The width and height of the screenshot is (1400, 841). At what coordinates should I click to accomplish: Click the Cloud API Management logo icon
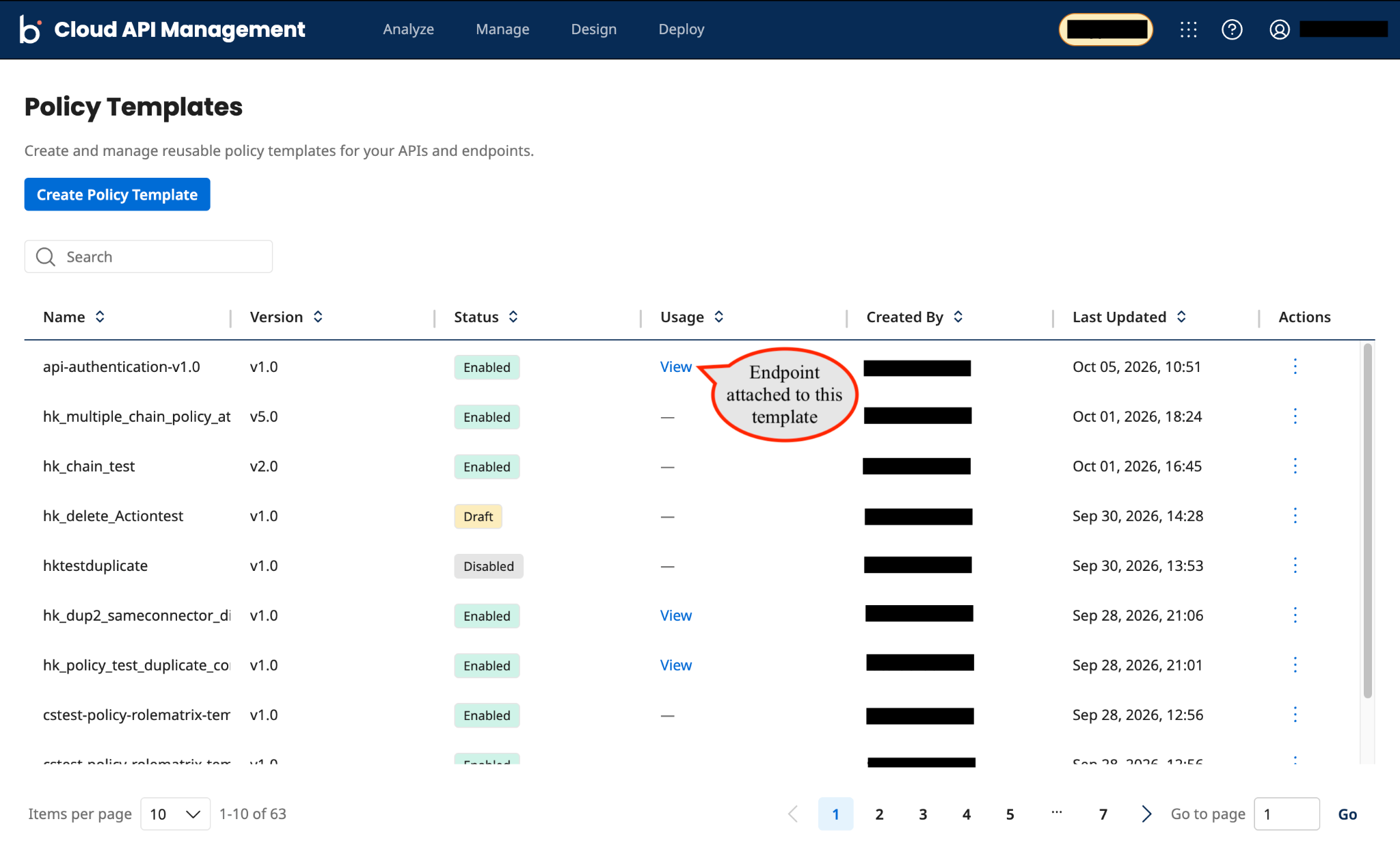pos(30,29)
